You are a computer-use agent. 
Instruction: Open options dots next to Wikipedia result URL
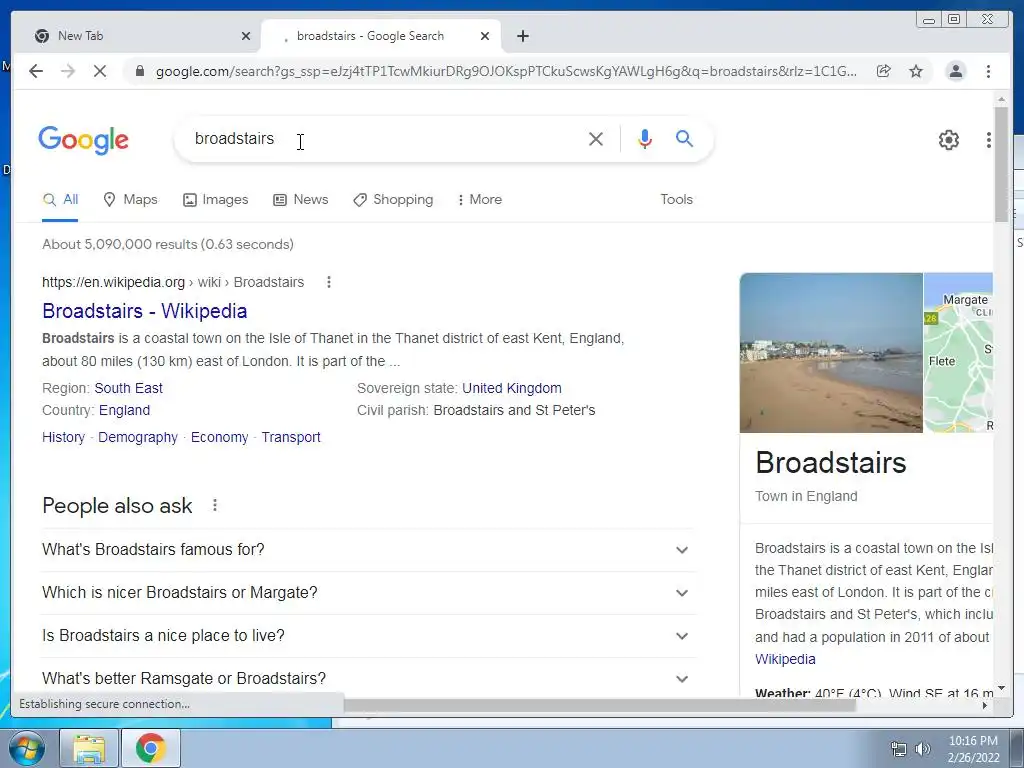click(328, 282)
